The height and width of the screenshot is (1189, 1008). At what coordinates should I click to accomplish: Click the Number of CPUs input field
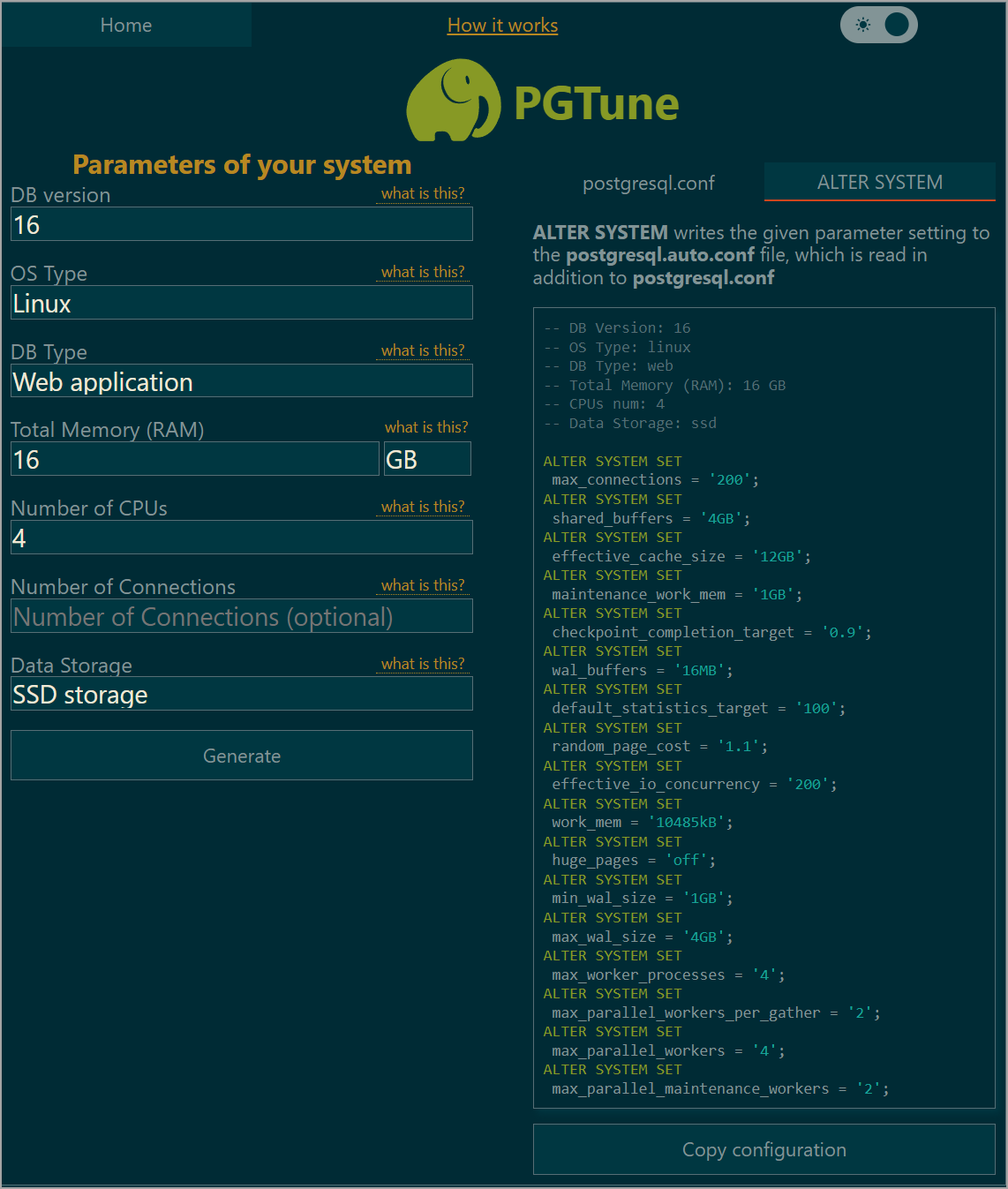coord(242,538)
